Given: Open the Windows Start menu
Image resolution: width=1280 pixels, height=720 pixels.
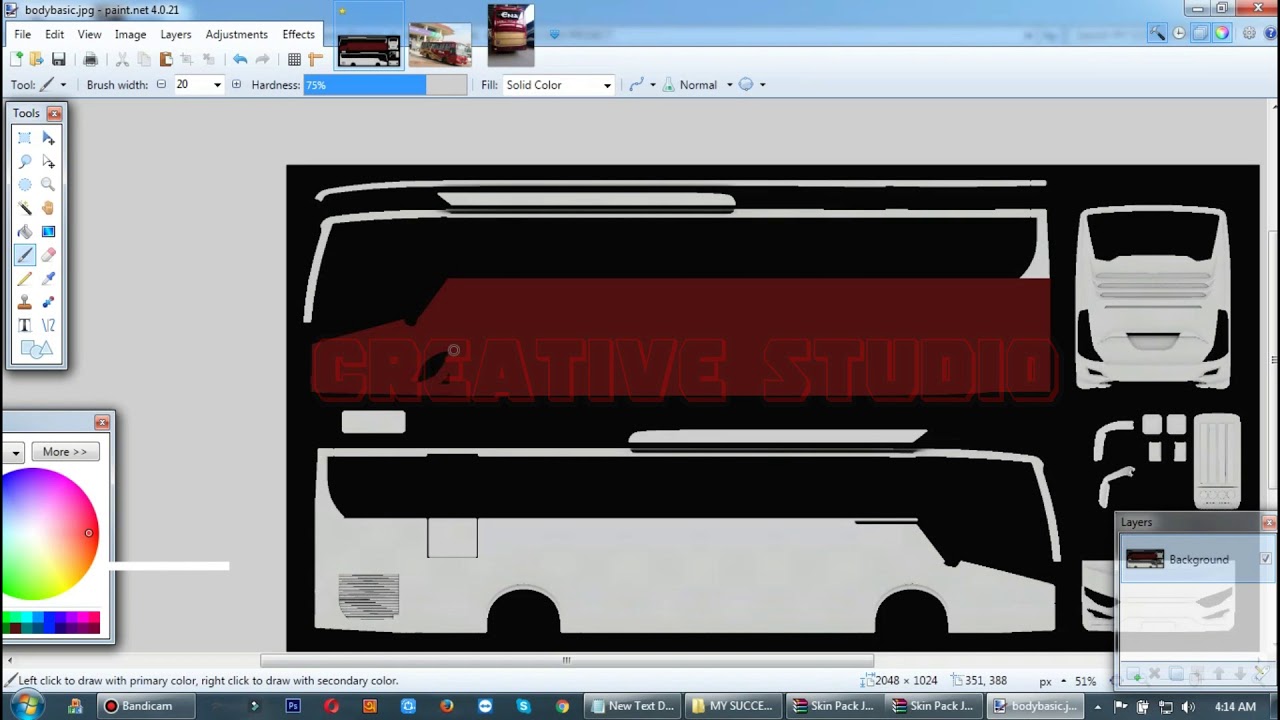Looking at the screenshot, I should tap(25, 706).
